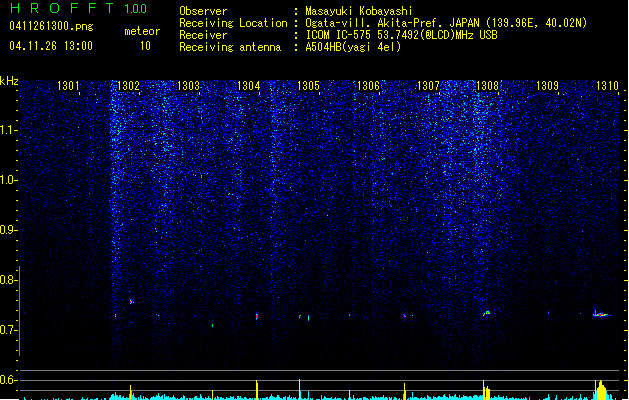Click the meteor count value 10
629x400 pixels.
[x=145, y=46]
